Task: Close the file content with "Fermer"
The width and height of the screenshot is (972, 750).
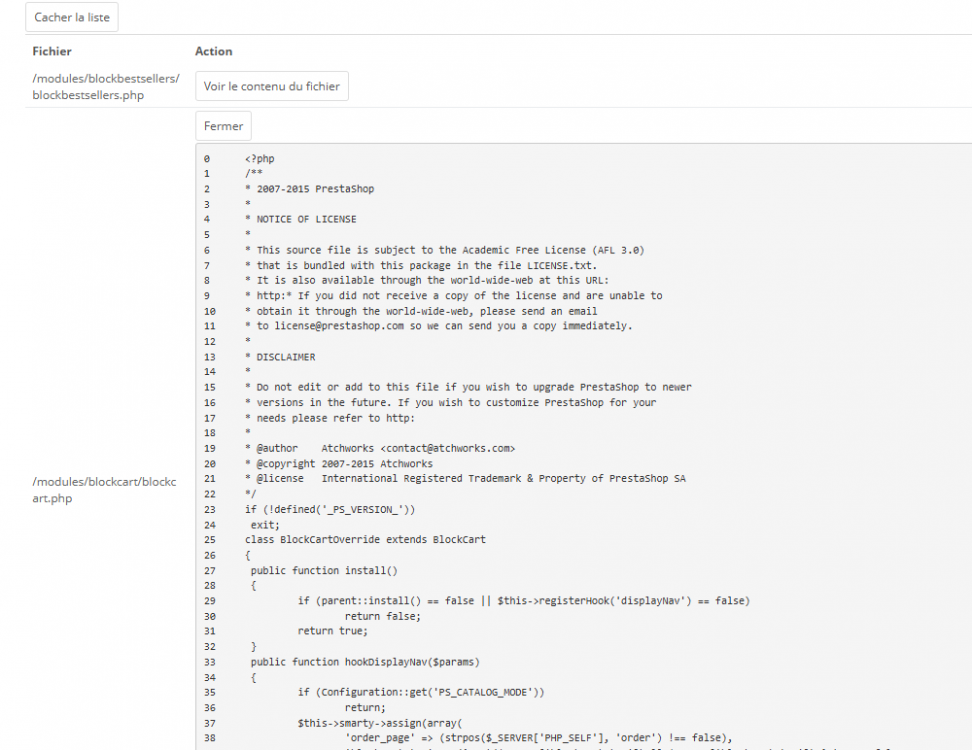Action: 223,126
